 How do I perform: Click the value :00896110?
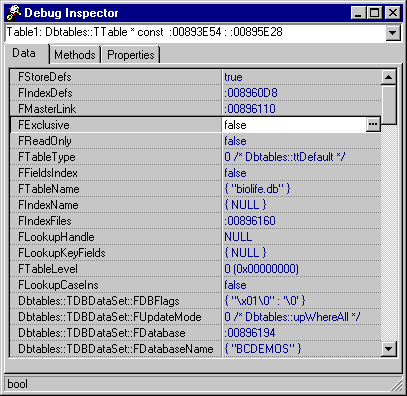click(x=250, y=109)
